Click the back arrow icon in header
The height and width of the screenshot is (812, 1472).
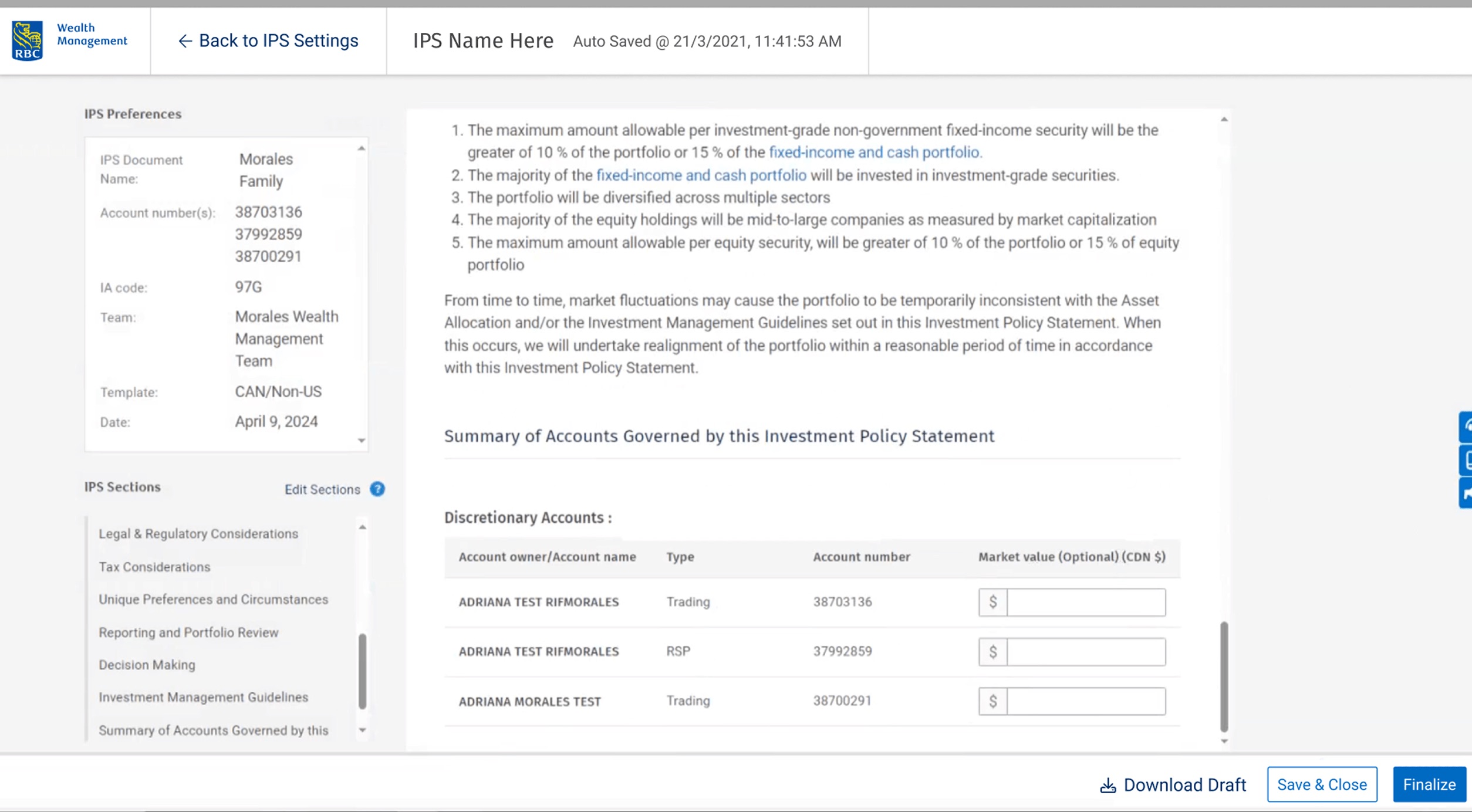(x=185, y=41)
